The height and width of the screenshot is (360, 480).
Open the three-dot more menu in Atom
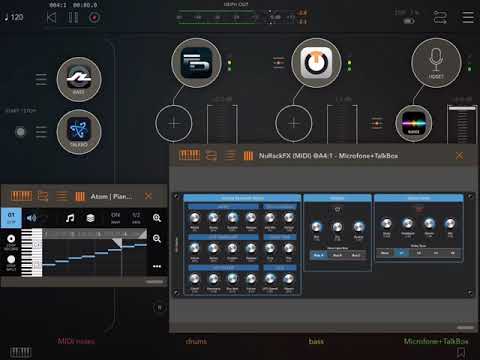(x=157, y=266)
